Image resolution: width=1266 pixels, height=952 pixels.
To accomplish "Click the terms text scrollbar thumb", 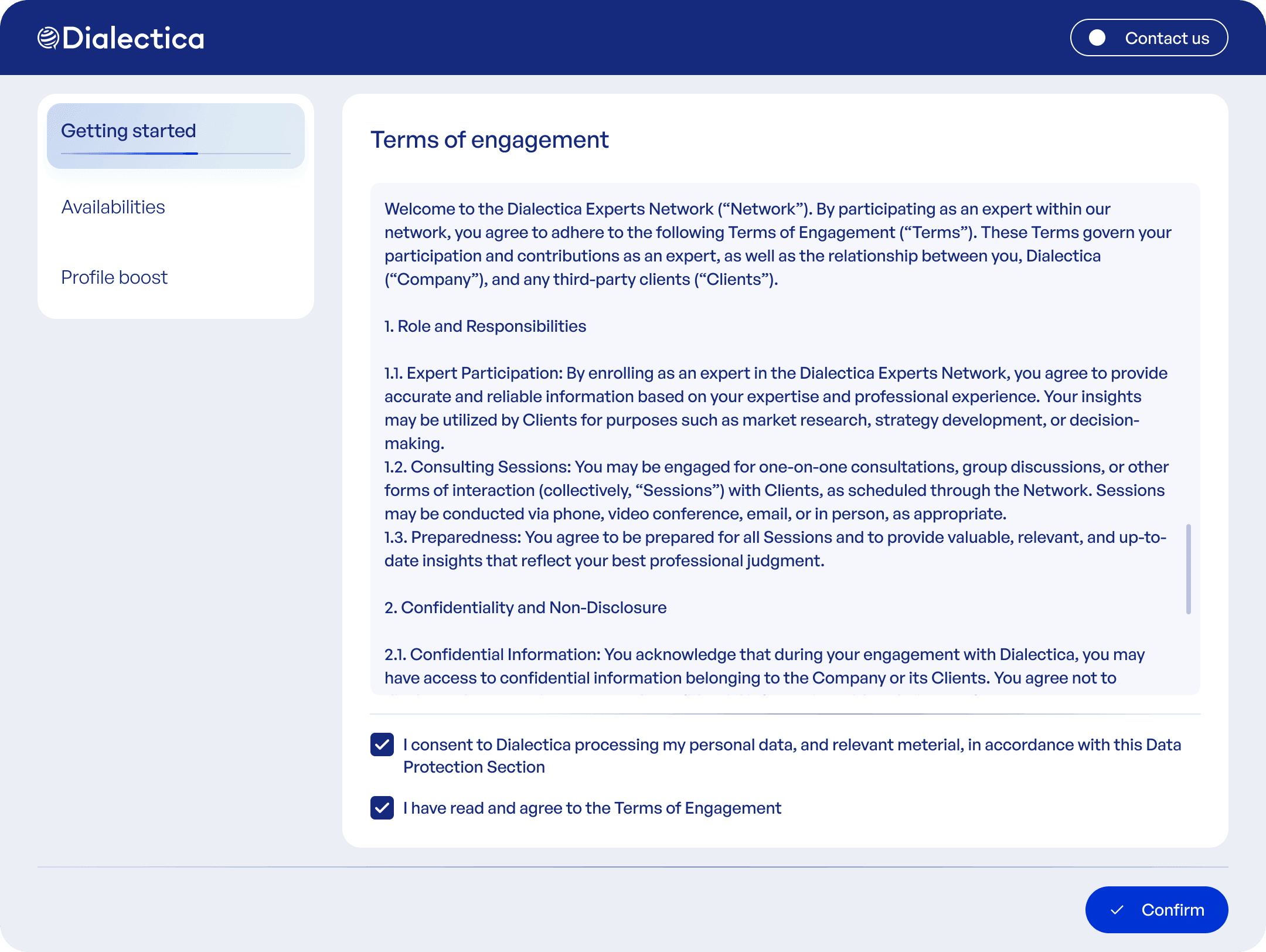I will coord(1188,569).
